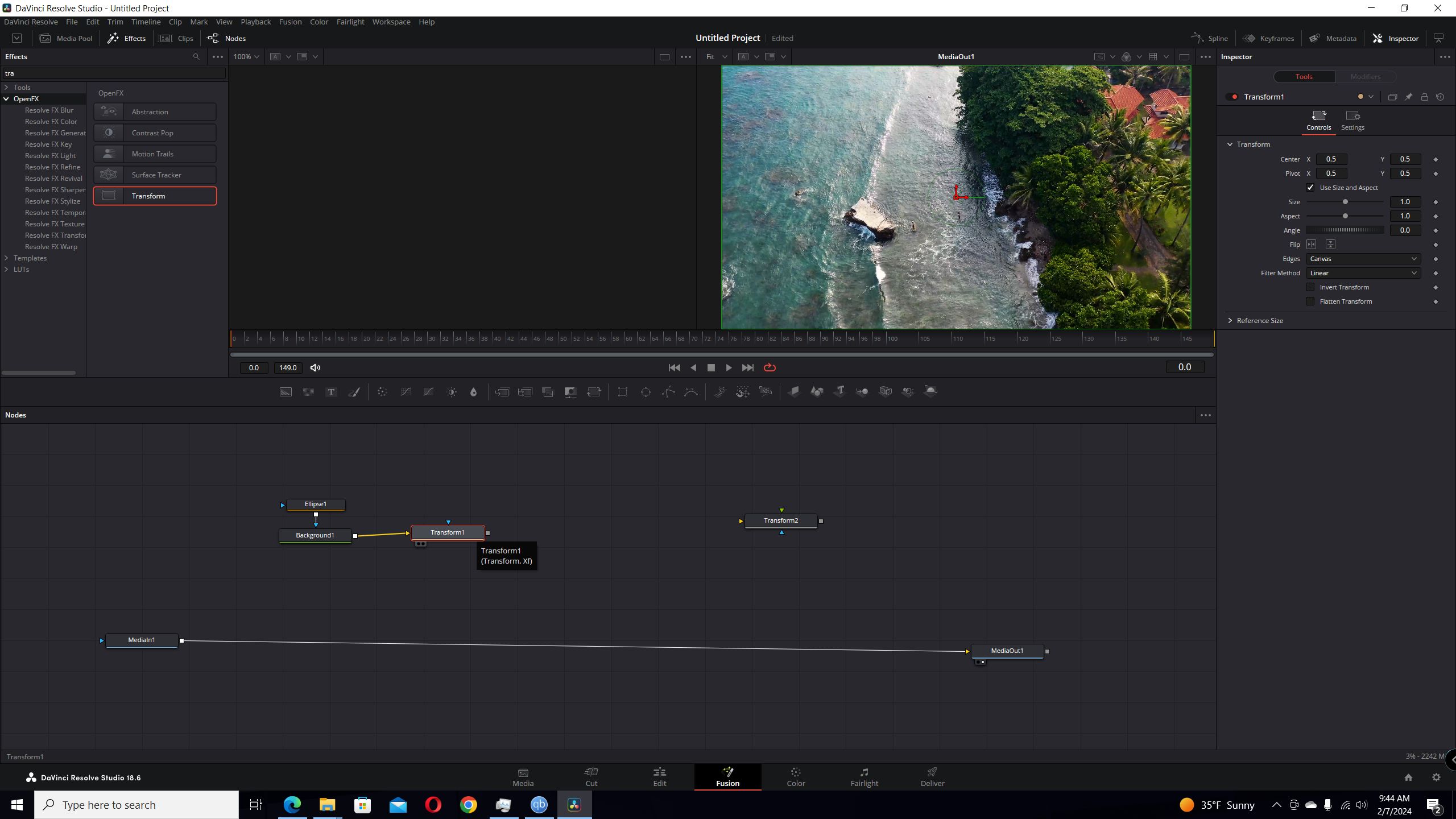Adjust the Size slider handle
1456x819 pixels.
pyautogui.click(x=1345, y=202)
